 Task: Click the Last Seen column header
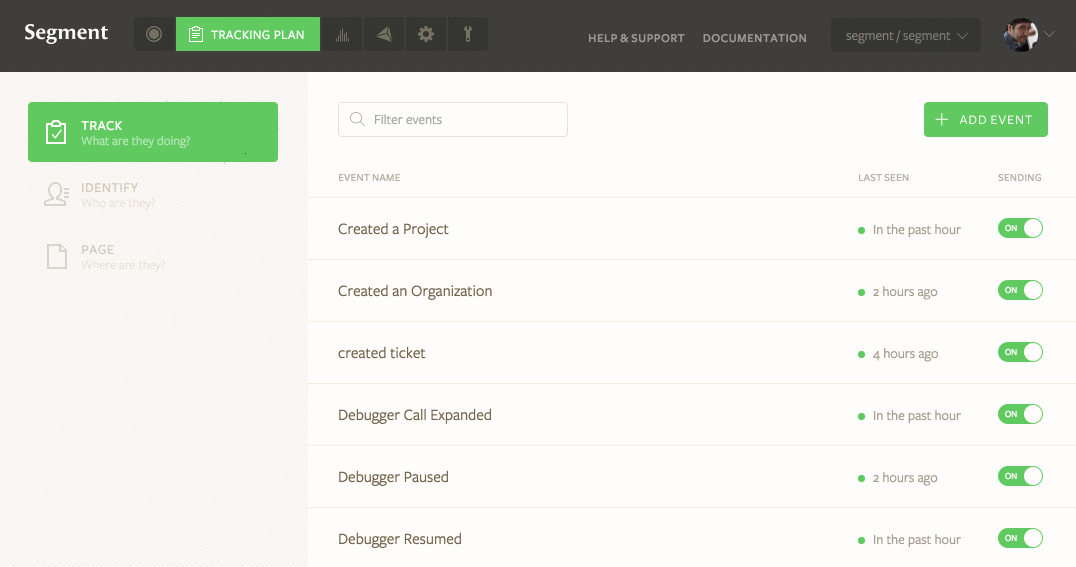point(883,177)
